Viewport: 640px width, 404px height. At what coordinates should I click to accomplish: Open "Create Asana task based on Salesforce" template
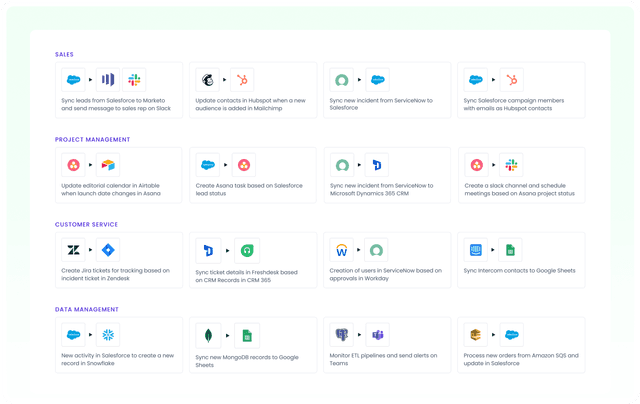tap(250, 189)
